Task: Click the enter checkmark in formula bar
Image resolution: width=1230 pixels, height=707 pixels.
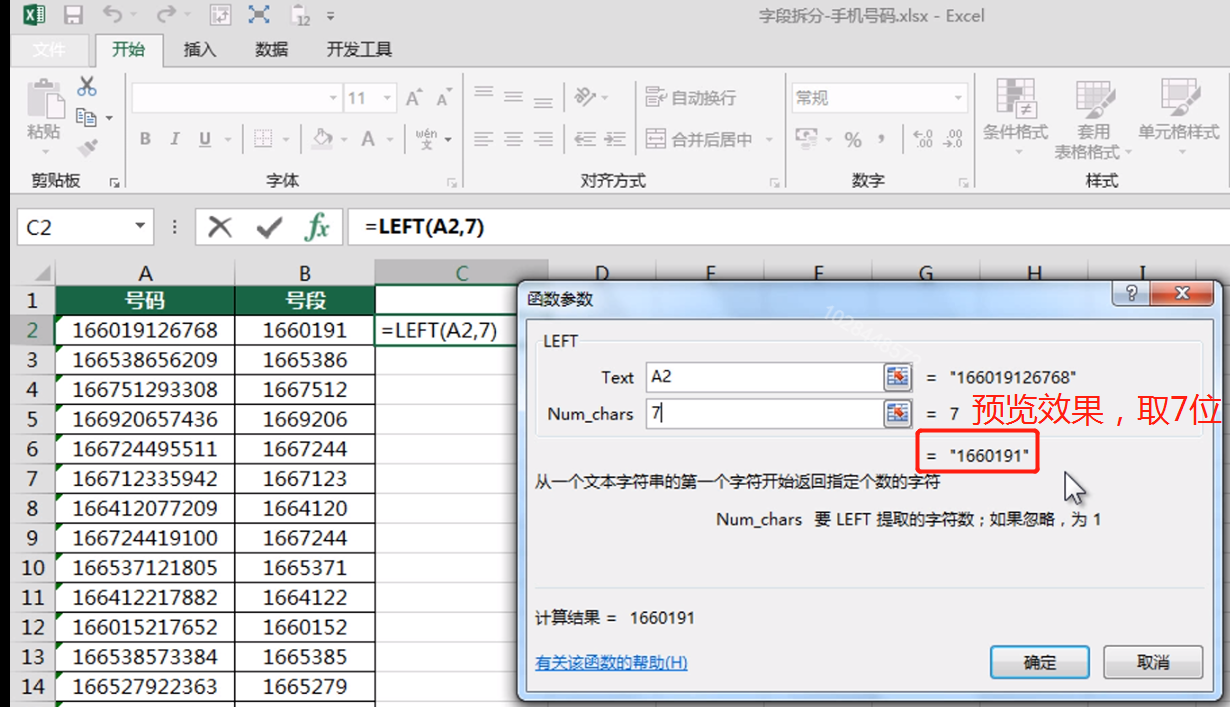Action: tap(269, 227)
